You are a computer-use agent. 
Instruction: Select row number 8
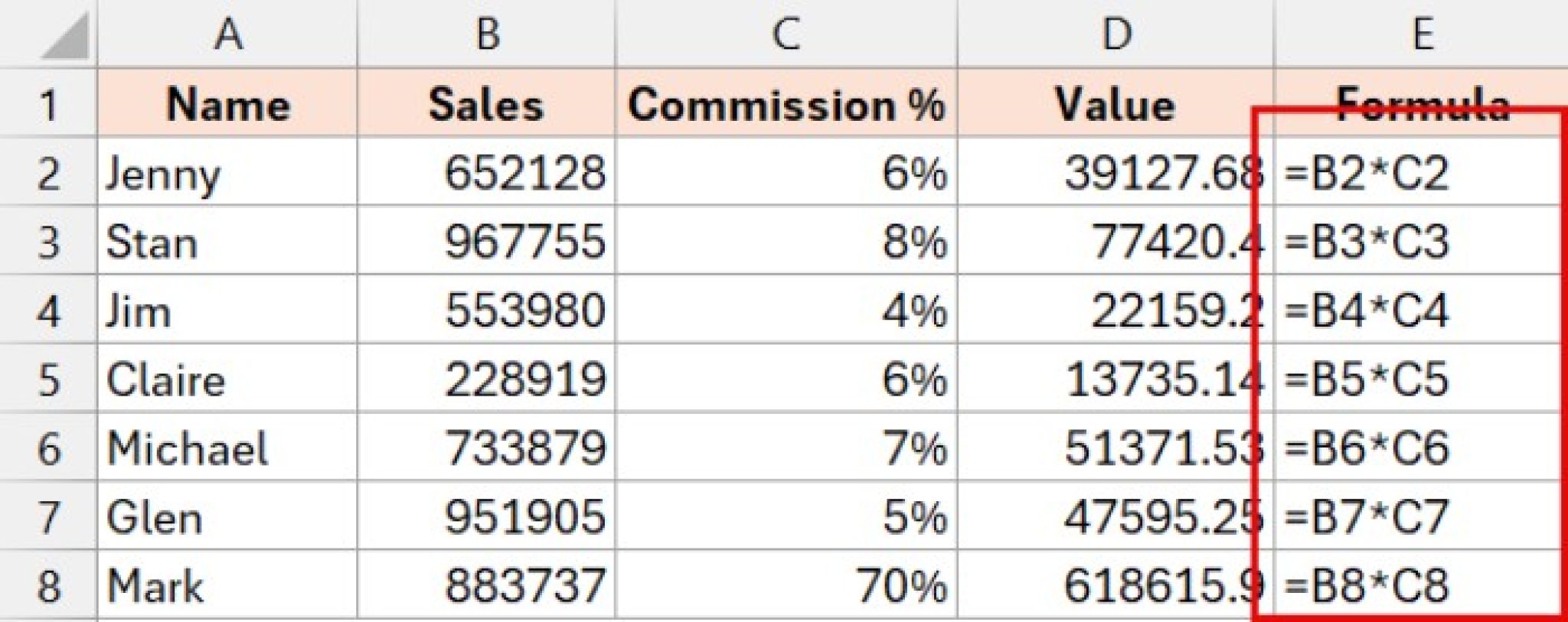(47, 581)
